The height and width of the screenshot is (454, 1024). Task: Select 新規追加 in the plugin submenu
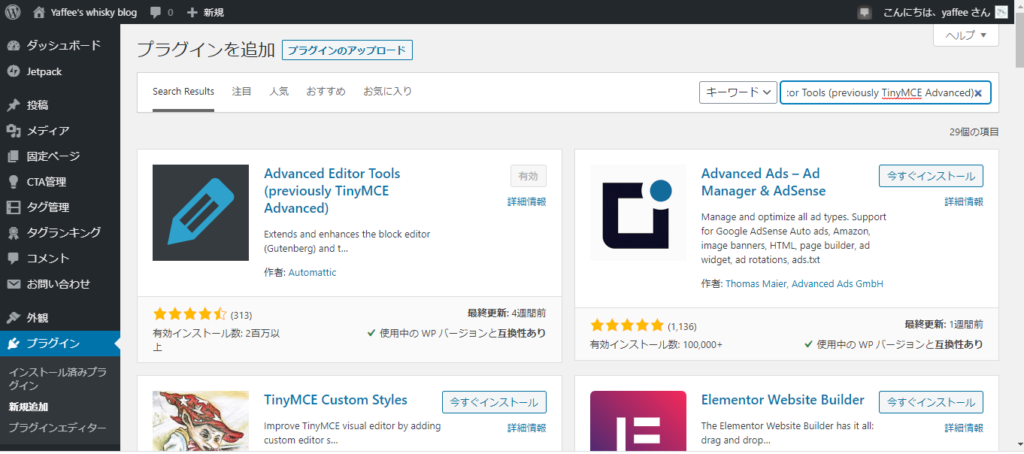28,406
